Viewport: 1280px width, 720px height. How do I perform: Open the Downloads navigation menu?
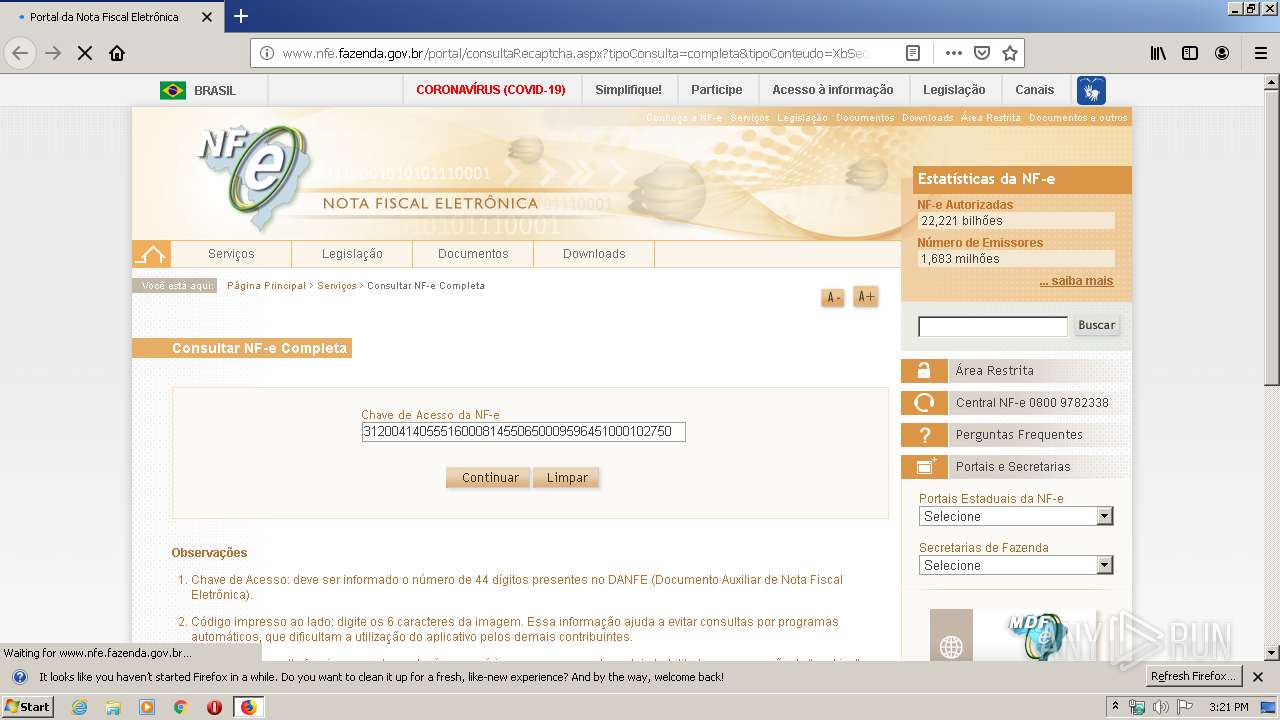tap(594, 254)
